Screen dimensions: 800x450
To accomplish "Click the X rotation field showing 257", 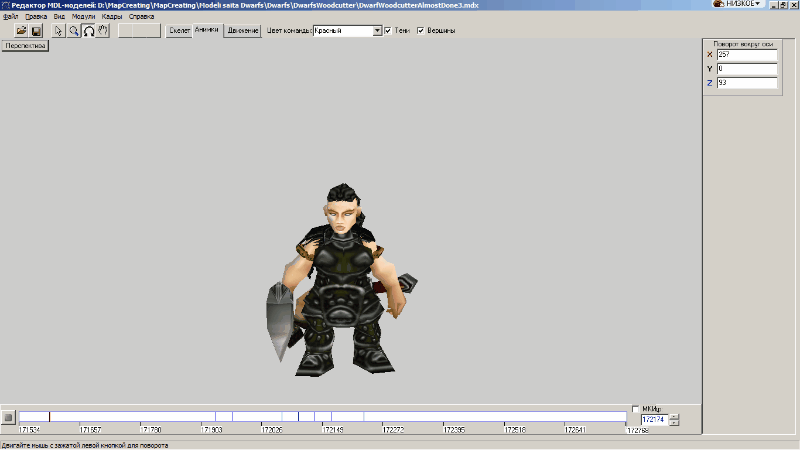I will pos(747,55).
